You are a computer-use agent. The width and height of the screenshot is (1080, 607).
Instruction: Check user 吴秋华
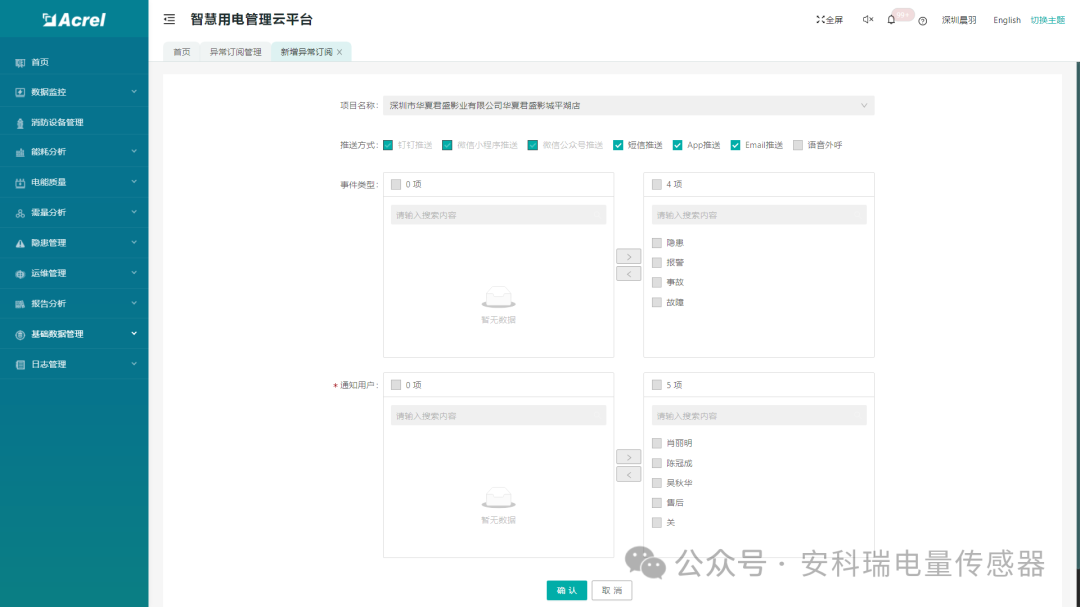point(656,483)
